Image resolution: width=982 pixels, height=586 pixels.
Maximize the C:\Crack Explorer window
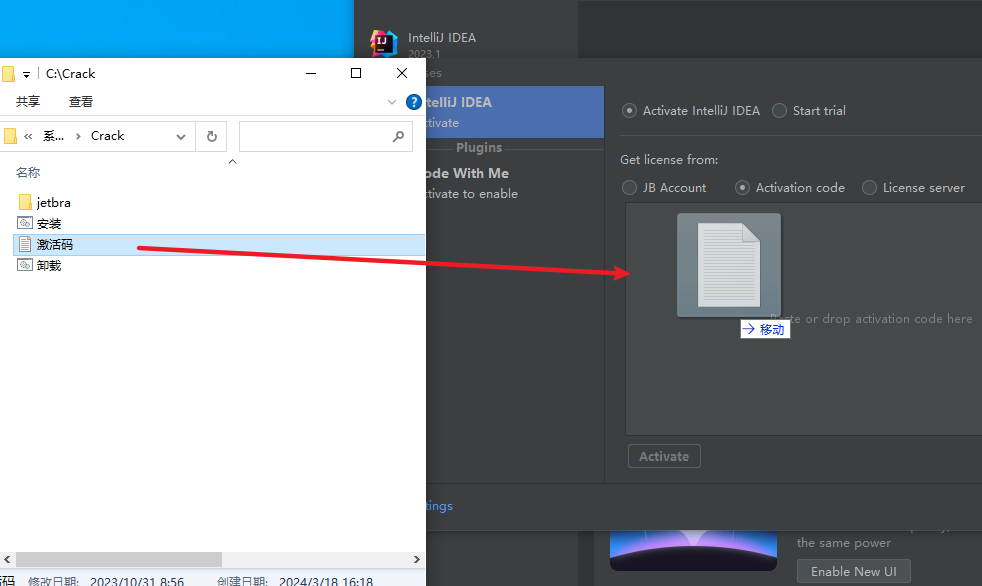coord(356,73)
